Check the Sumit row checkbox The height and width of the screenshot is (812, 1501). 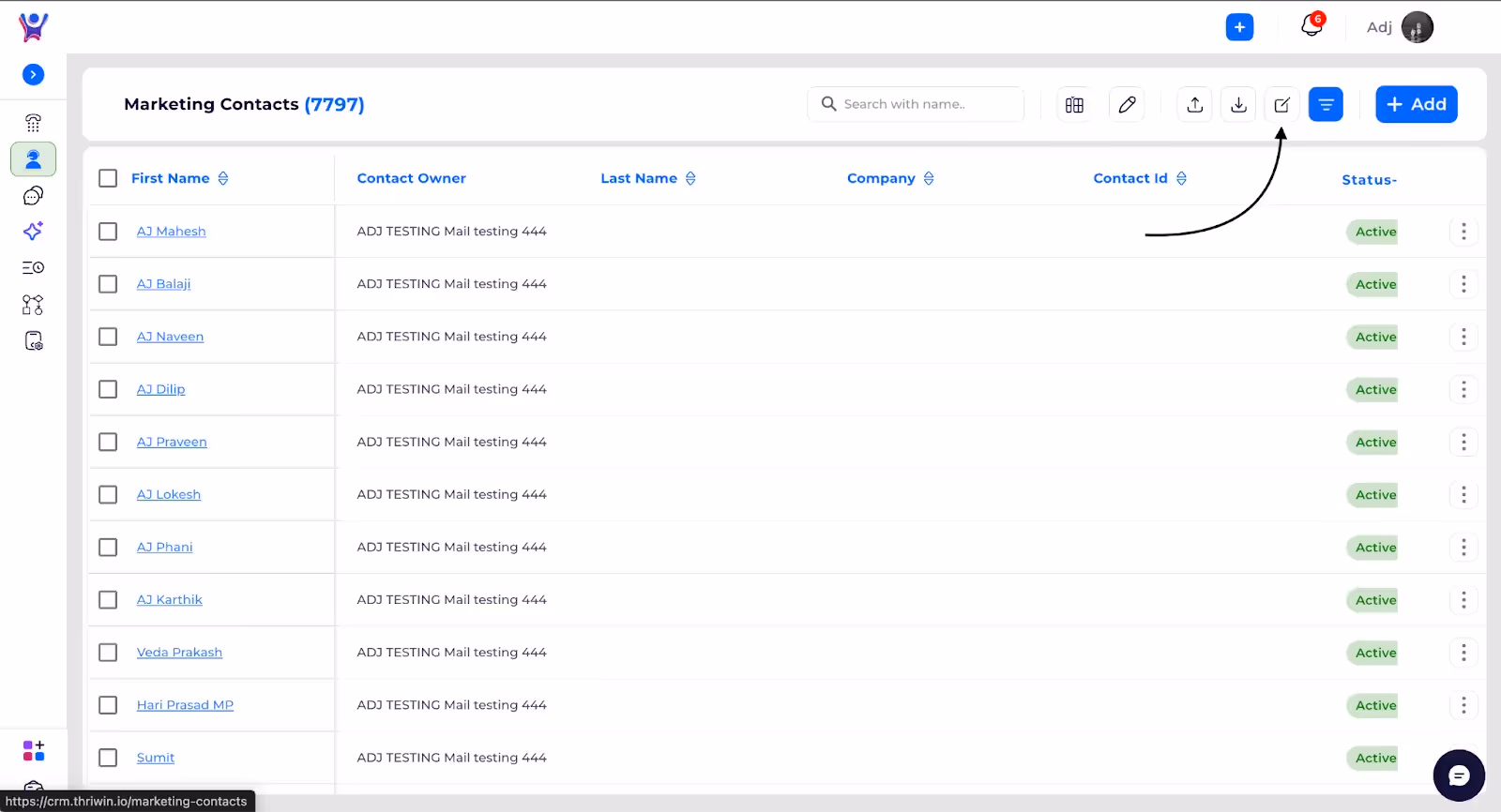pos(108,757)
